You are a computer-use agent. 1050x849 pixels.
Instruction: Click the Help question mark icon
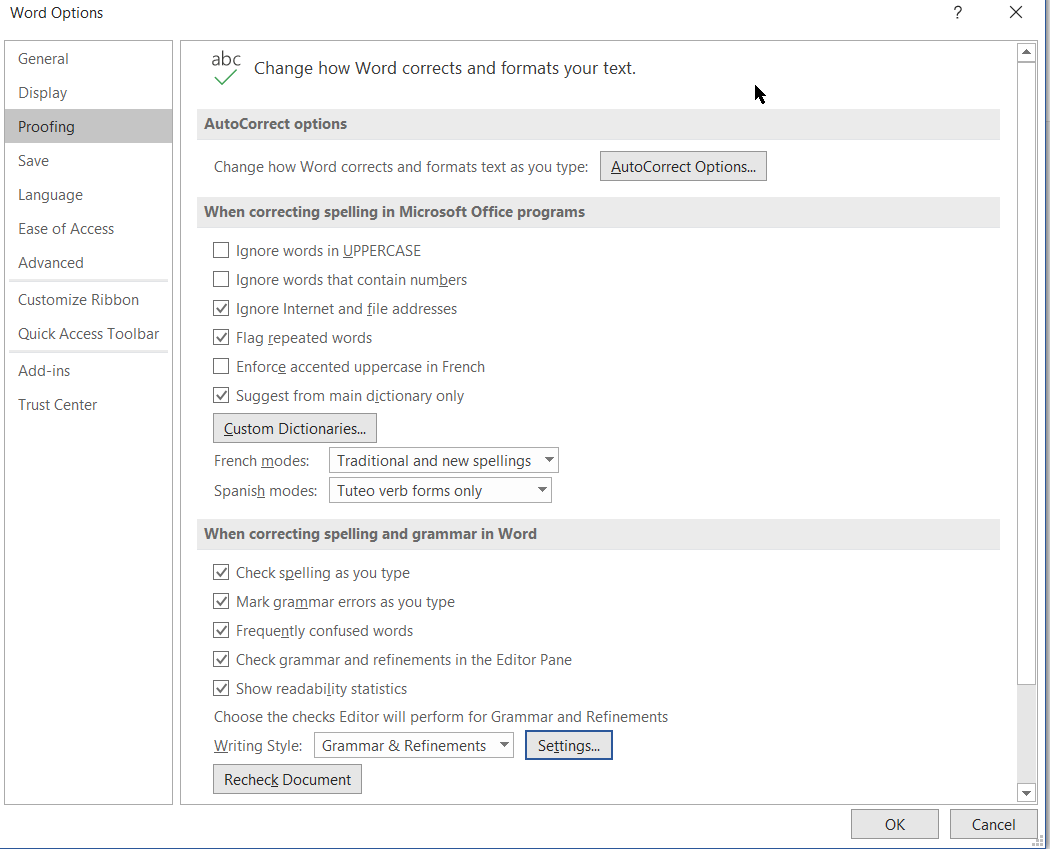(x=958, y=13)
